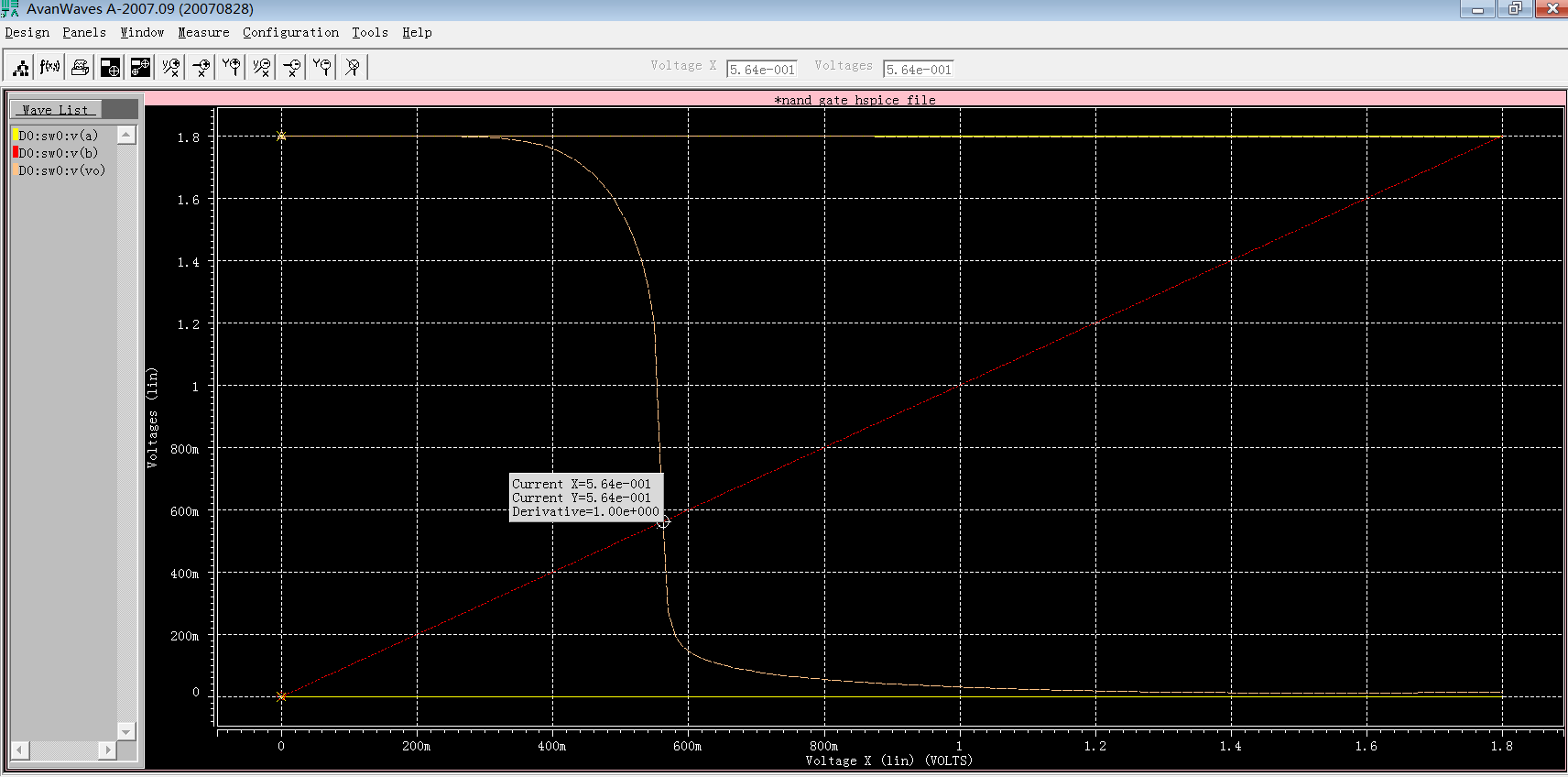Click the yellow swatch of v(a)

(x=15, y=136)
